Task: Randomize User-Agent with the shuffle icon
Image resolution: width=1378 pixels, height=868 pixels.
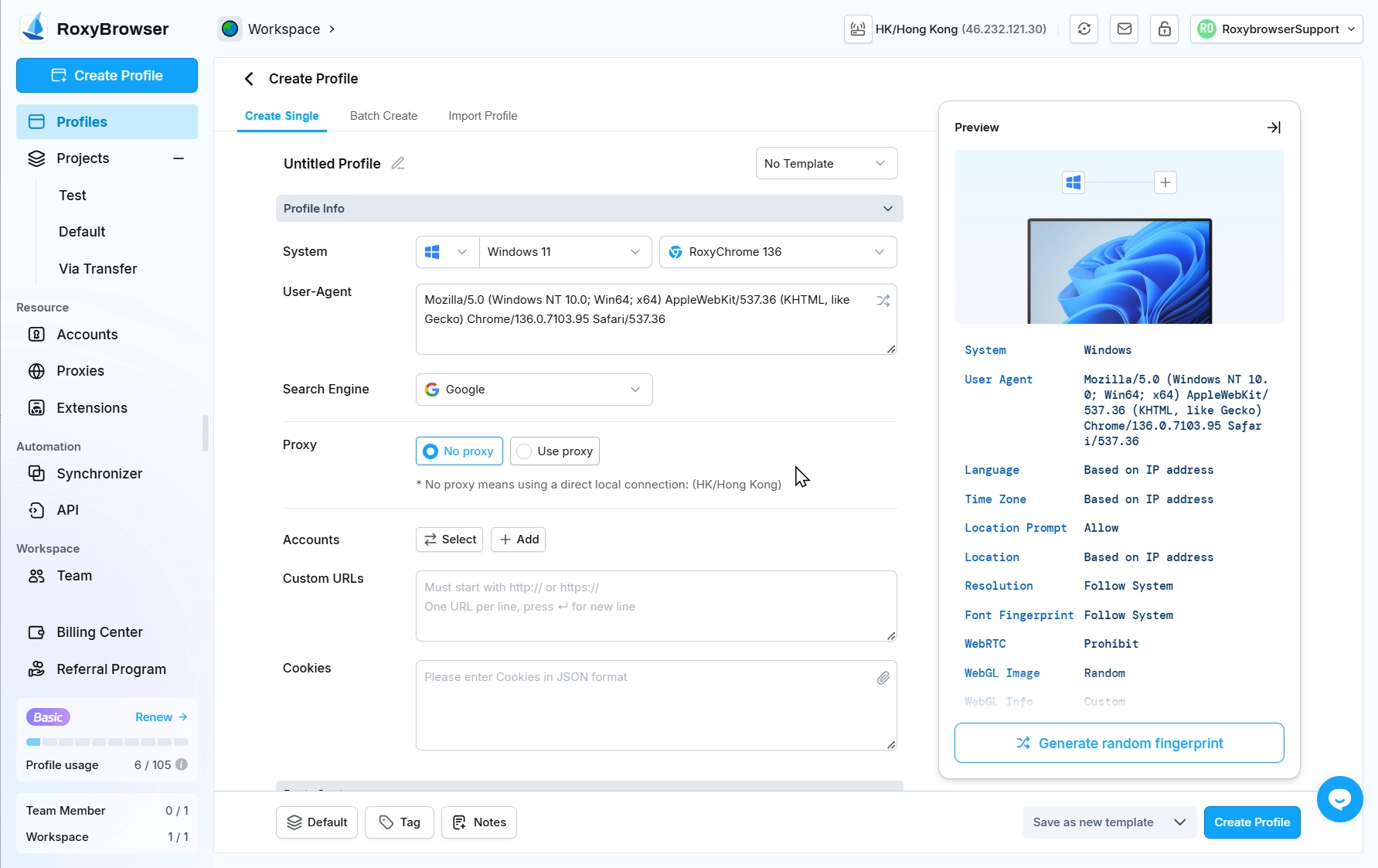Action: pyautogui.click(x=883, y=301)
